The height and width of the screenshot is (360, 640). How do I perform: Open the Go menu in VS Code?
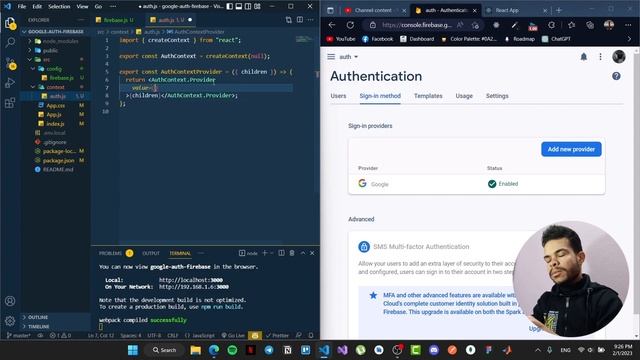(98, 7)
